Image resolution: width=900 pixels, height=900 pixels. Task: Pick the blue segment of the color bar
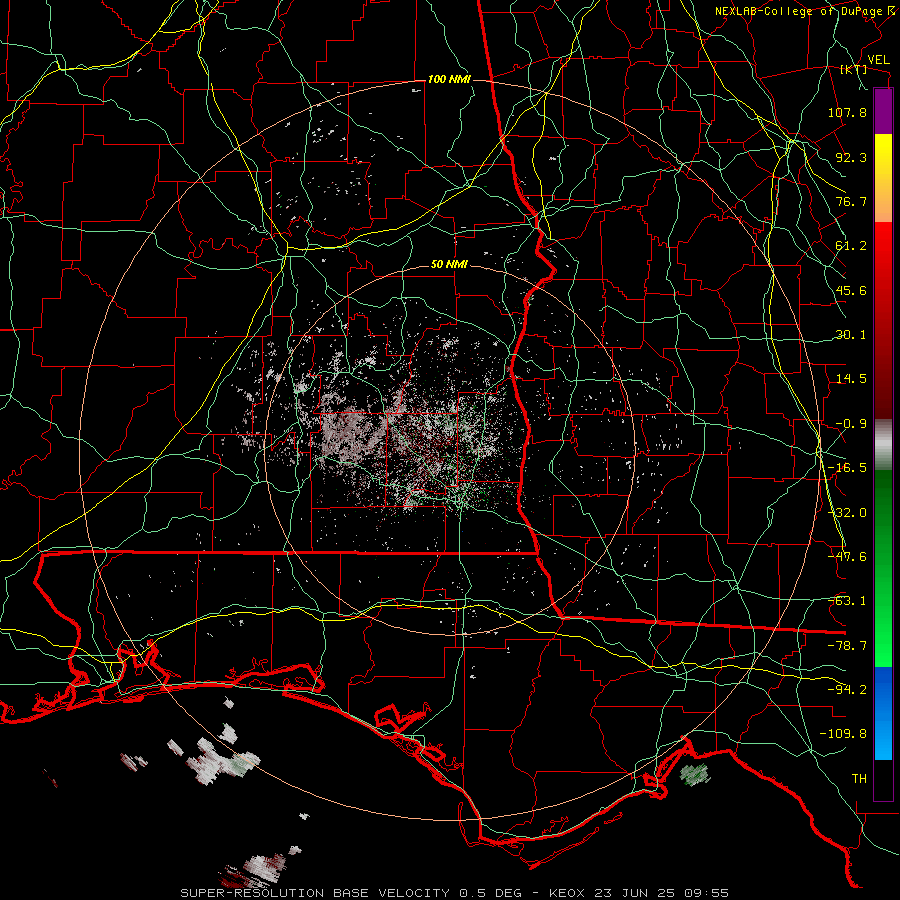883,713
